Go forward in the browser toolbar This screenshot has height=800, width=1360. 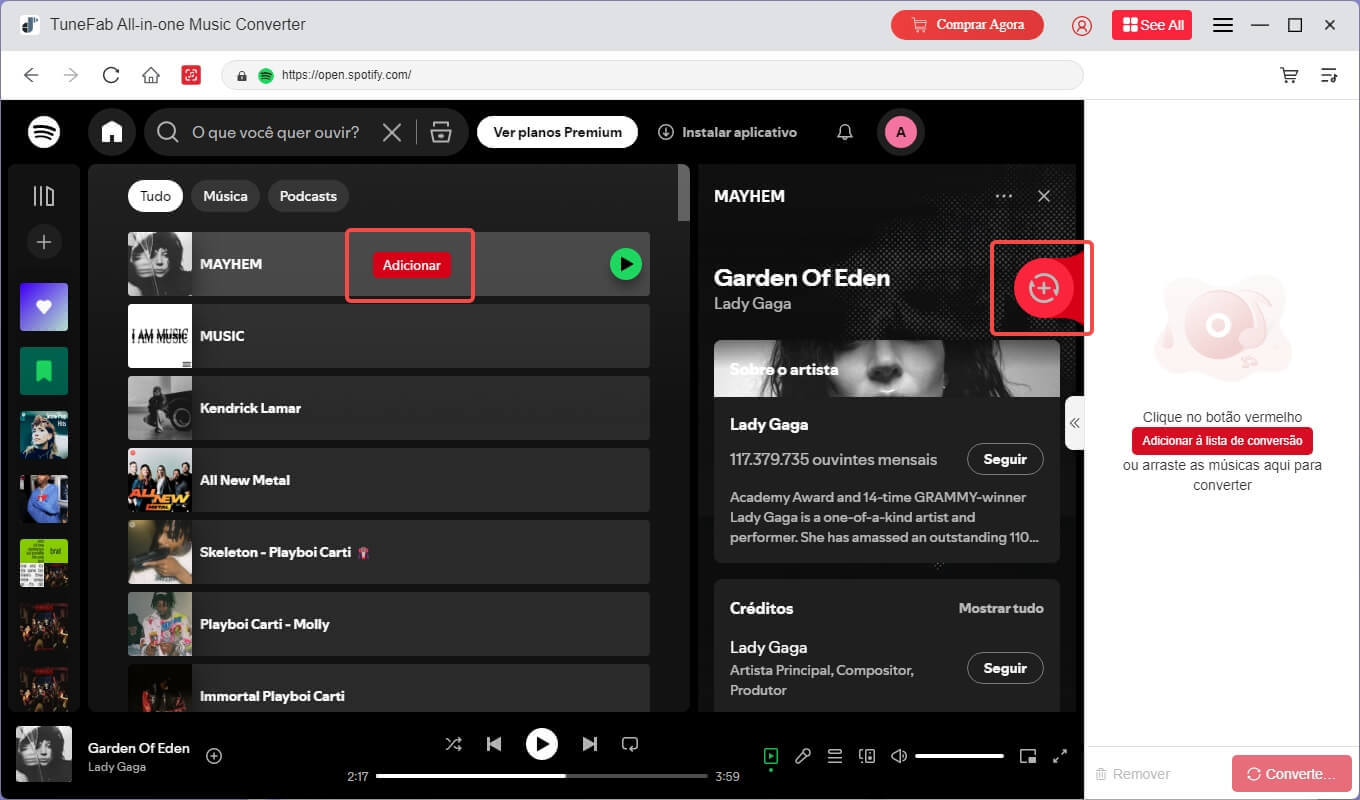(71, 75)
